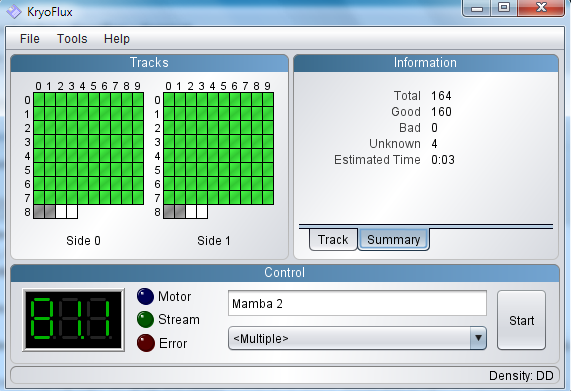Close the KryoFlux window

click(x=542, y=8)
